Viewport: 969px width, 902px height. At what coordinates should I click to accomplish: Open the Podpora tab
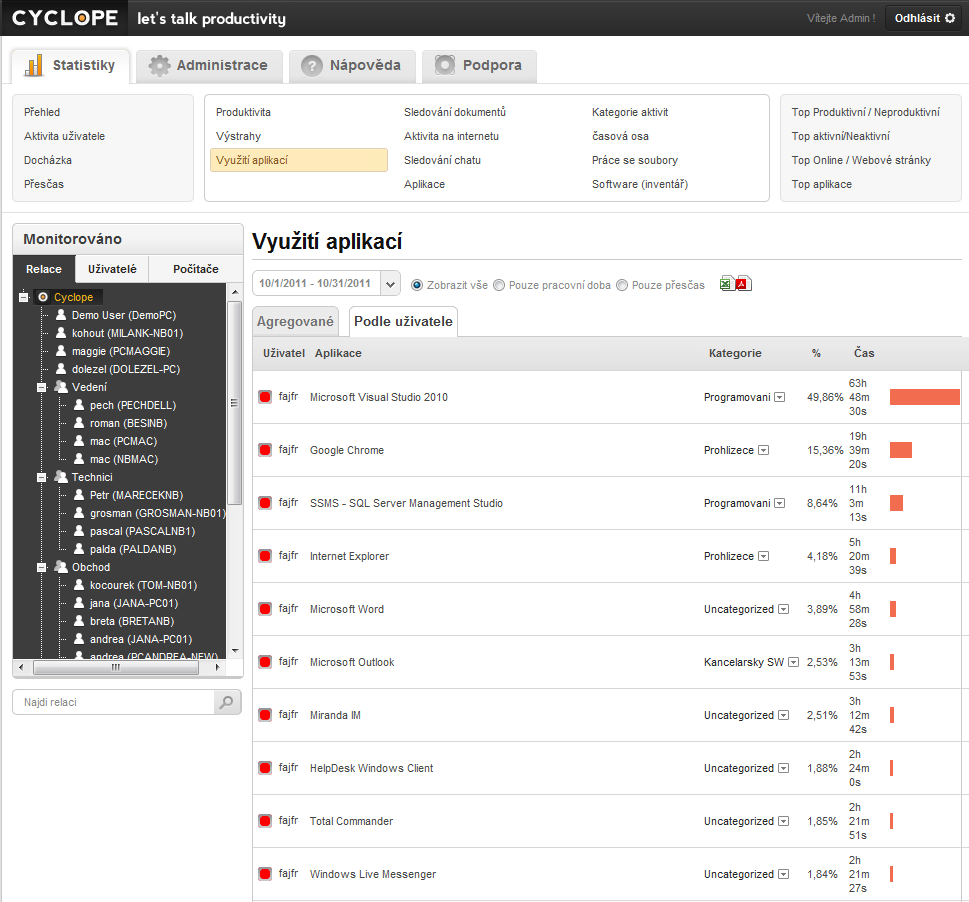click(479, 65)
